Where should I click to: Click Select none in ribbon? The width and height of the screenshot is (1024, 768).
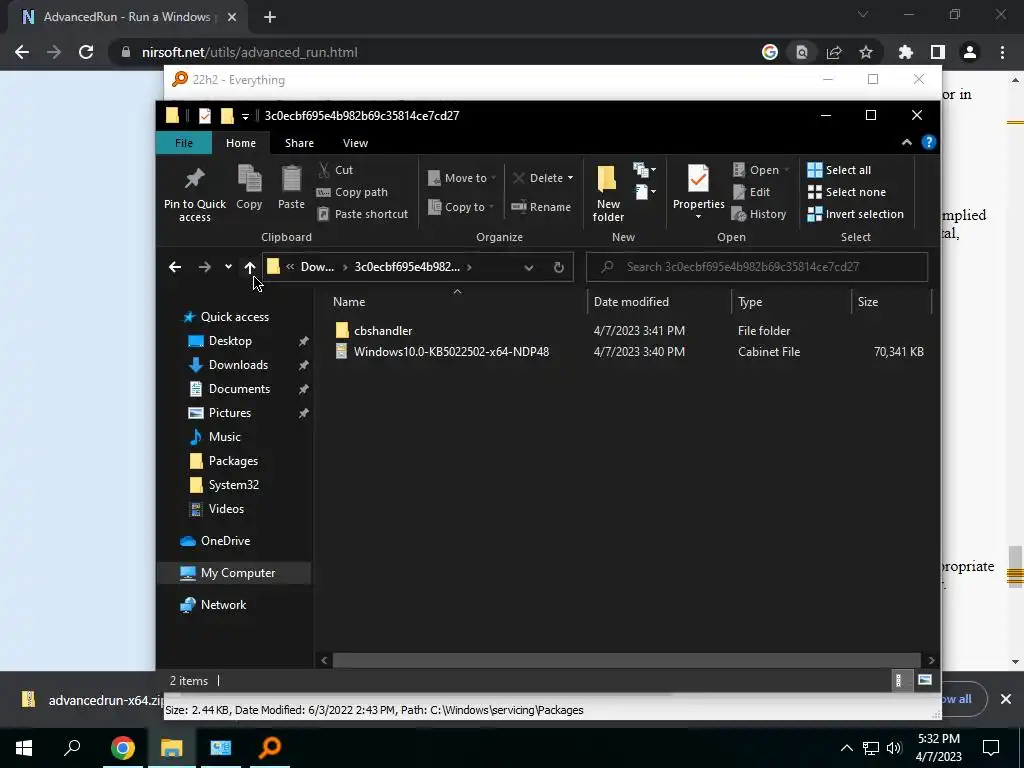coord(847,192)
